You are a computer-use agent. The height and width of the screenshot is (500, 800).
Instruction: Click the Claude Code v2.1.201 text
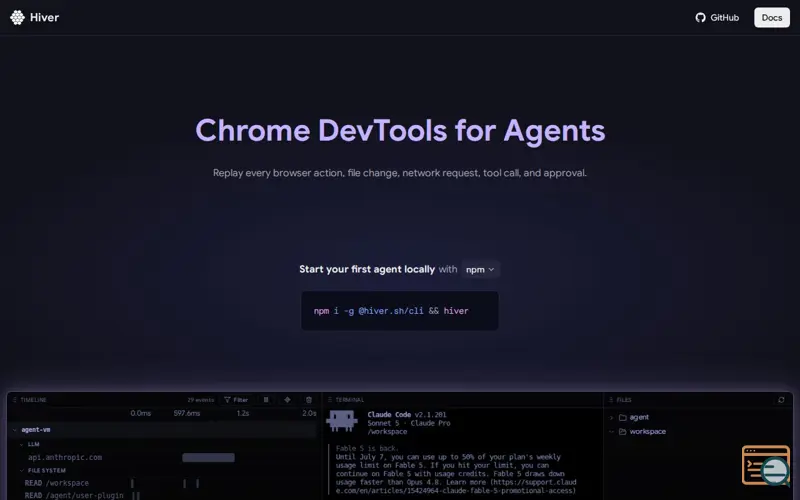[407, 415]
